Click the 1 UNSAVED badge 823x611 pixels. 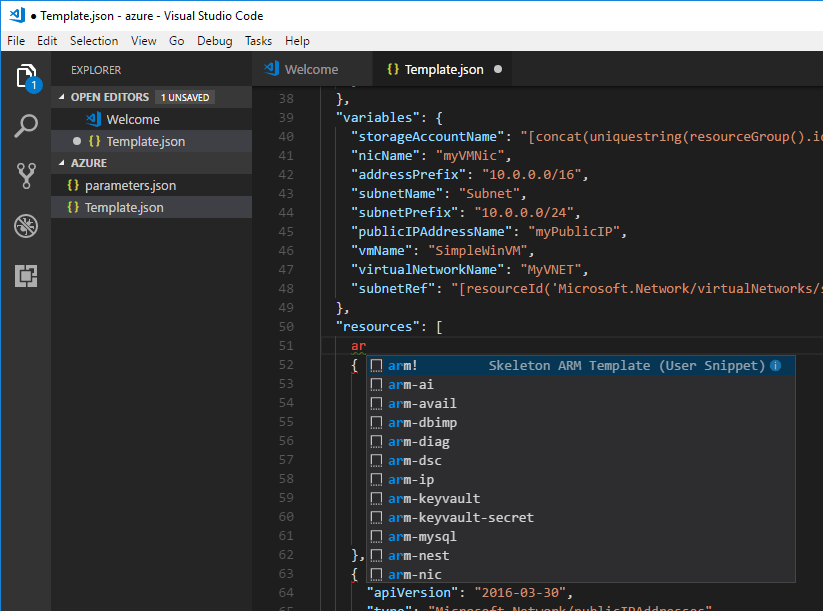pyautogui.click(x=185, y=97)
